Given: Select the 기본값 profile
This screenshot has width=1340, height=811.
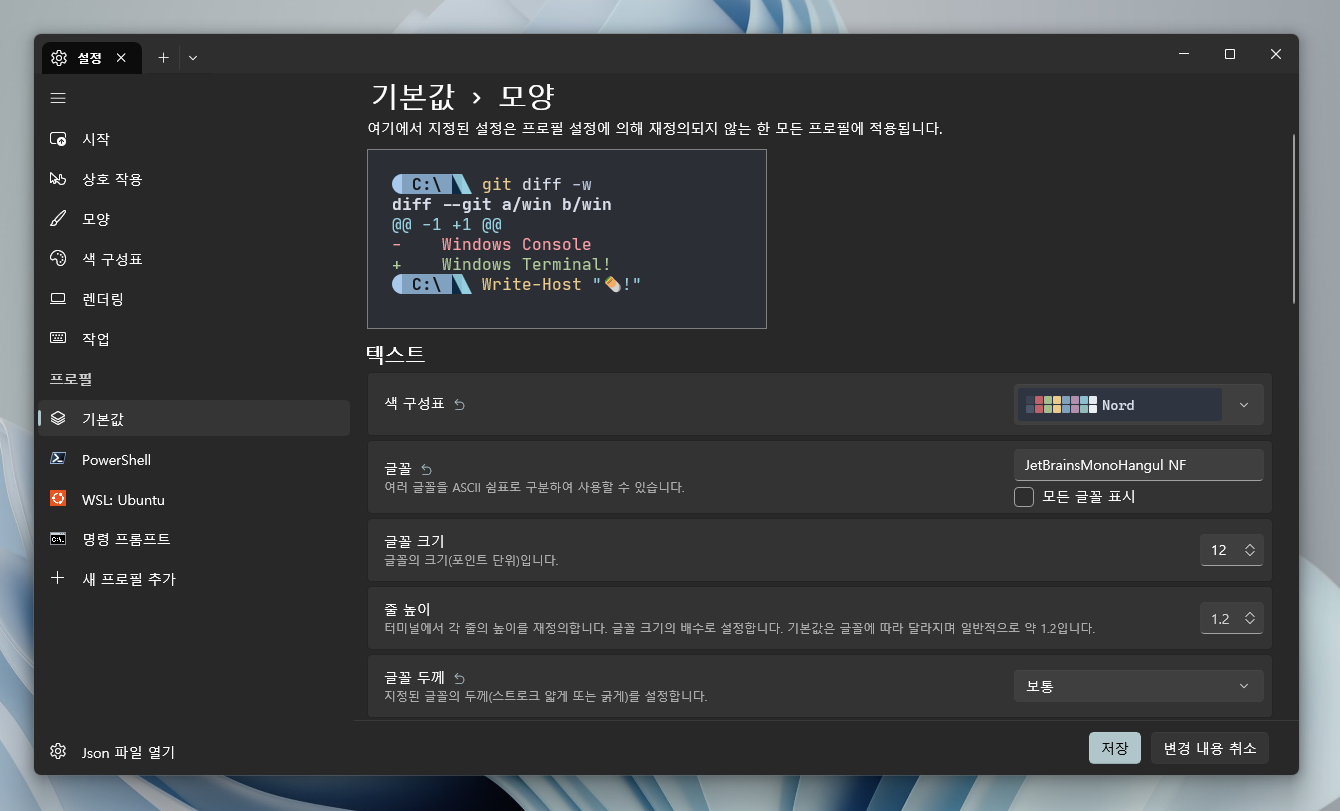Looking at the screenshot, I should (194, 419).
